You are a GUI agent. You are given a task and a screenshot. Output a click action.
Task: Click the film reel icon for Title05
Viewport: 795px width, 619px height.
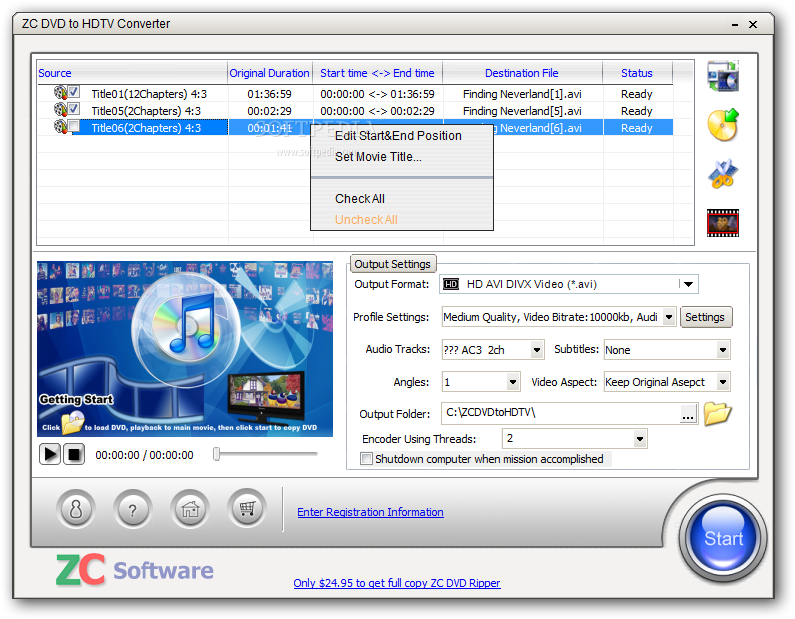60,110
